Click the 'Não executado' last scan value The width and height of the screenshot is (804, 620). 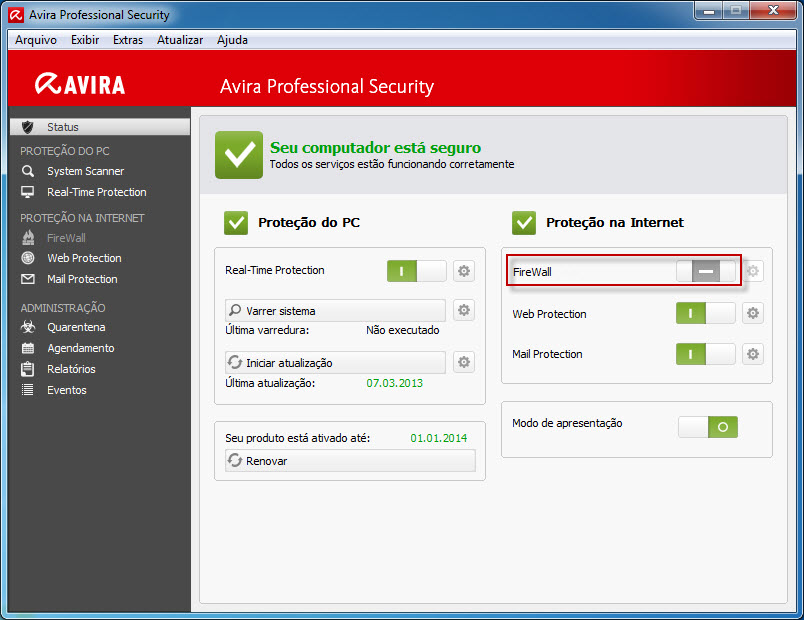403,330
